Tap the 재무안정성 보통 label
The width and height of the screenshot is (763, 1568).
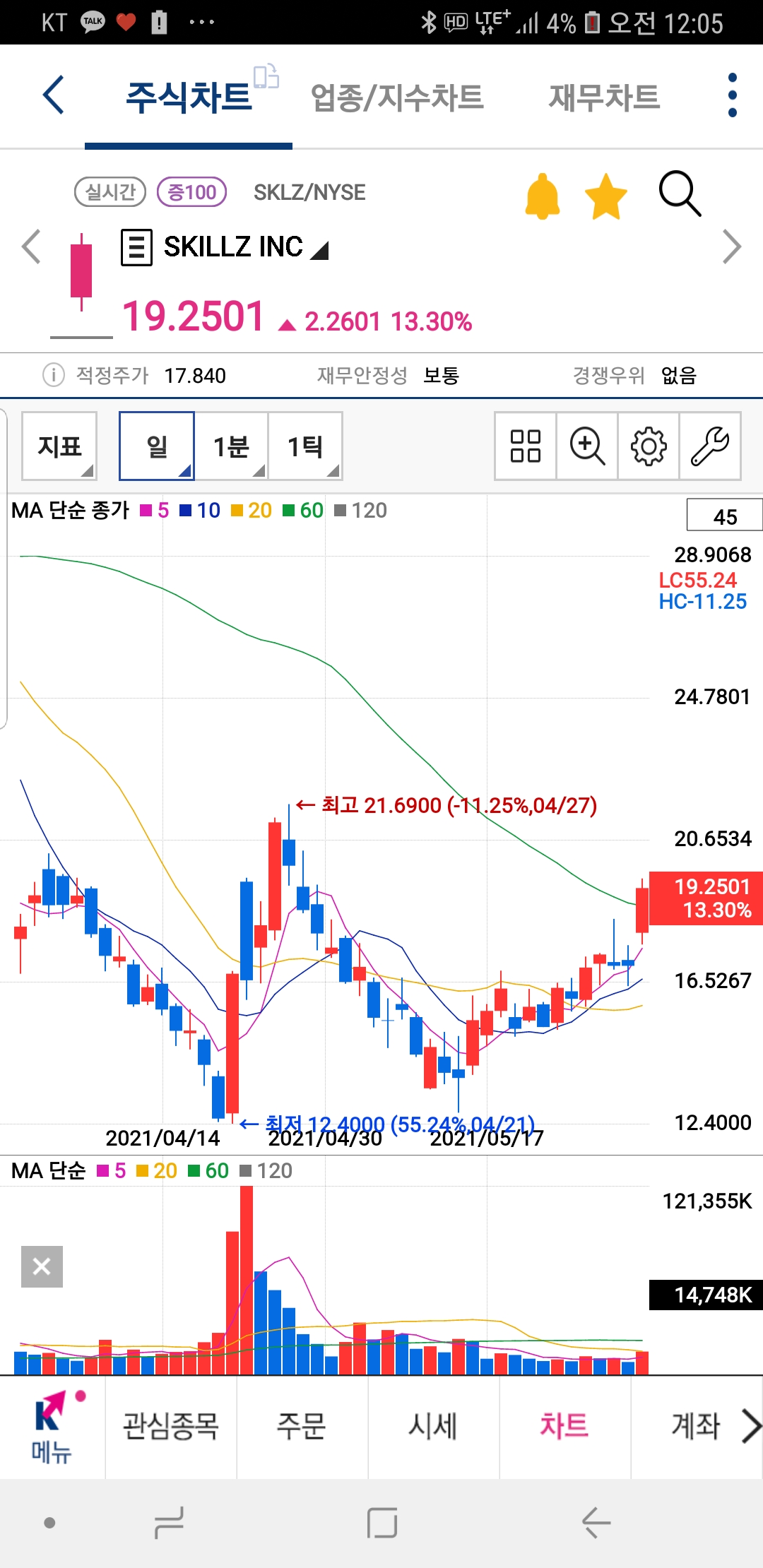point(389,375)
